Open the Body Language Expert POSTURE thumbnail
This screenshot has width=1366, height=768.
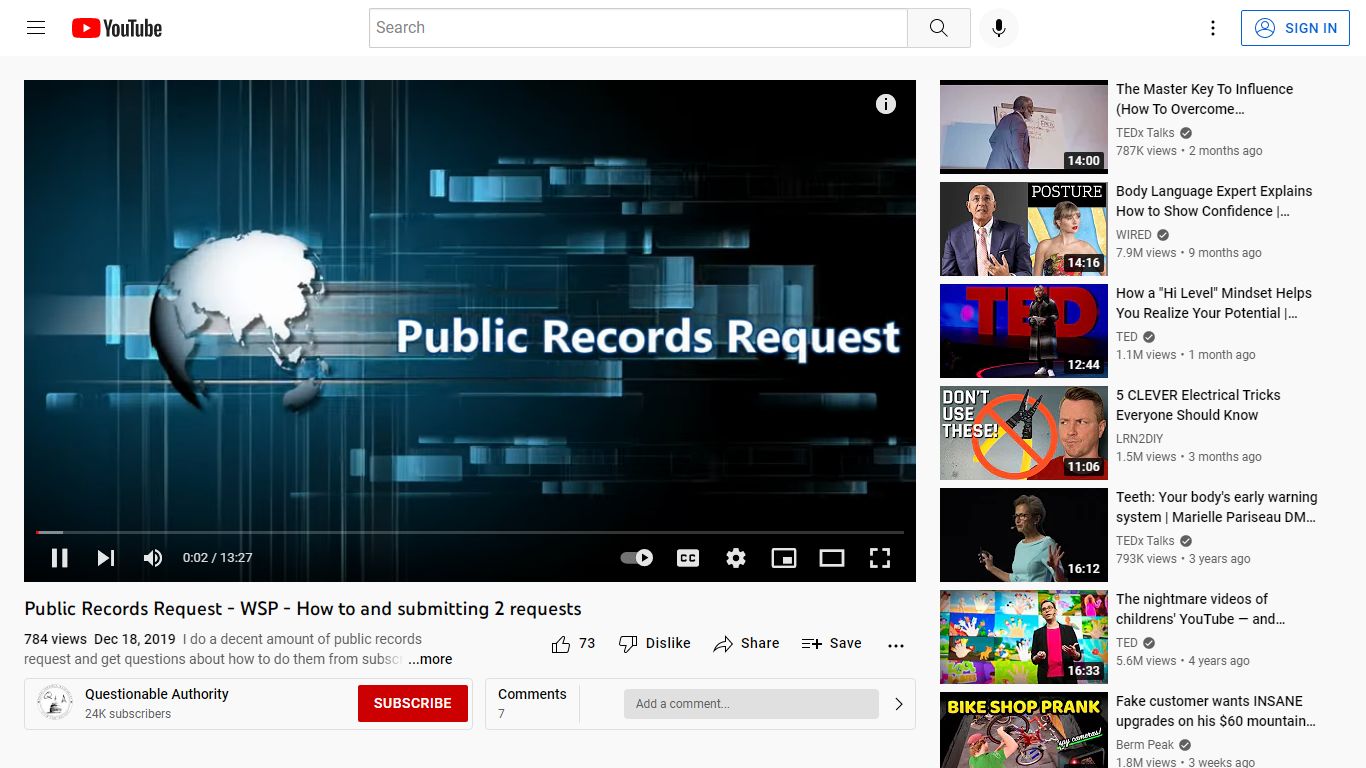point(1024,229)
